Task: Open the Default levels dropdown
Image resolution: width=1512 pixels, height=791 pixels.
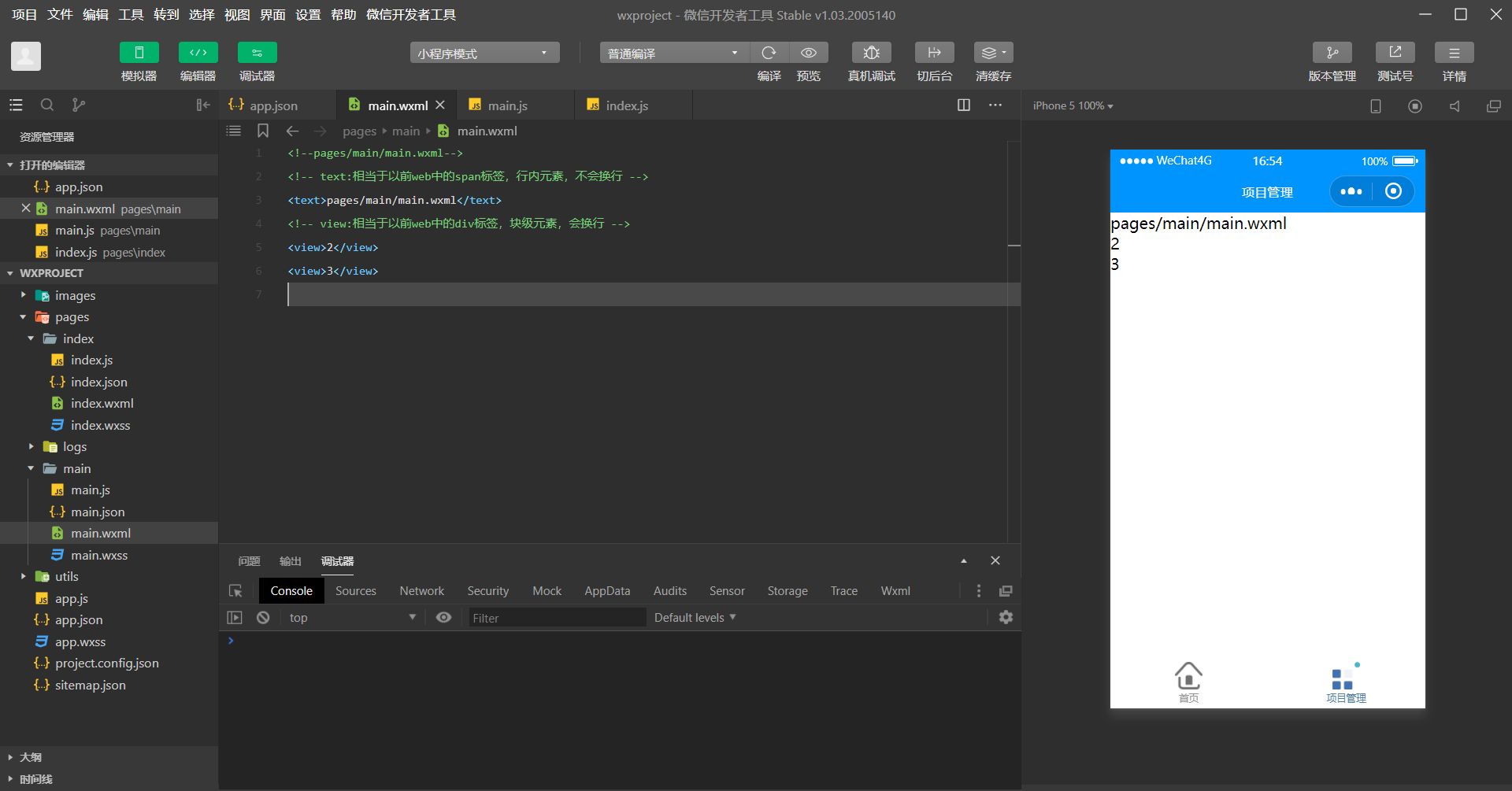Action: [x=695, y=618]
